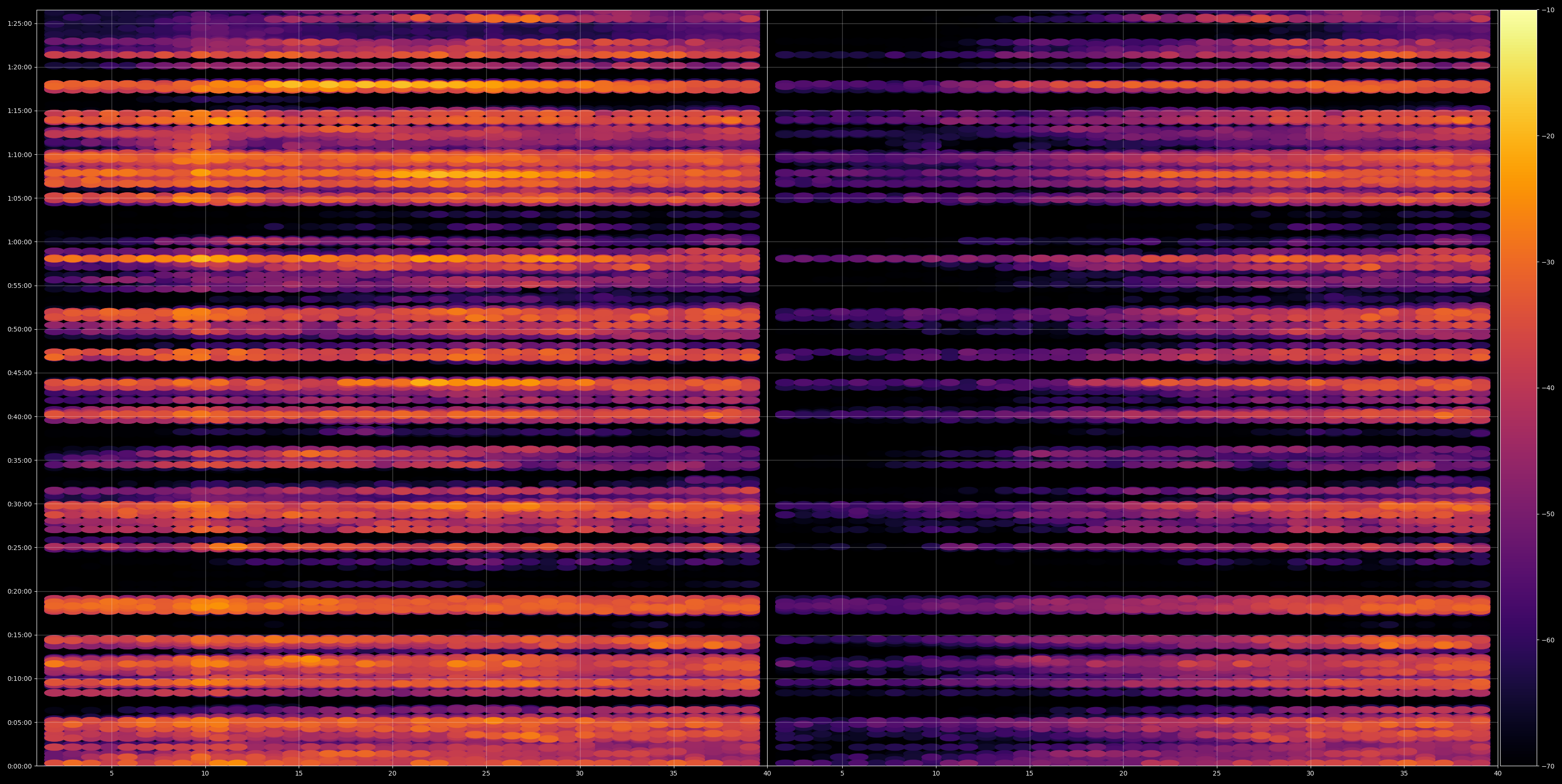1562x784 pixels.
Task: Select the 0:40:00 time label
Action: coord(19,416)
